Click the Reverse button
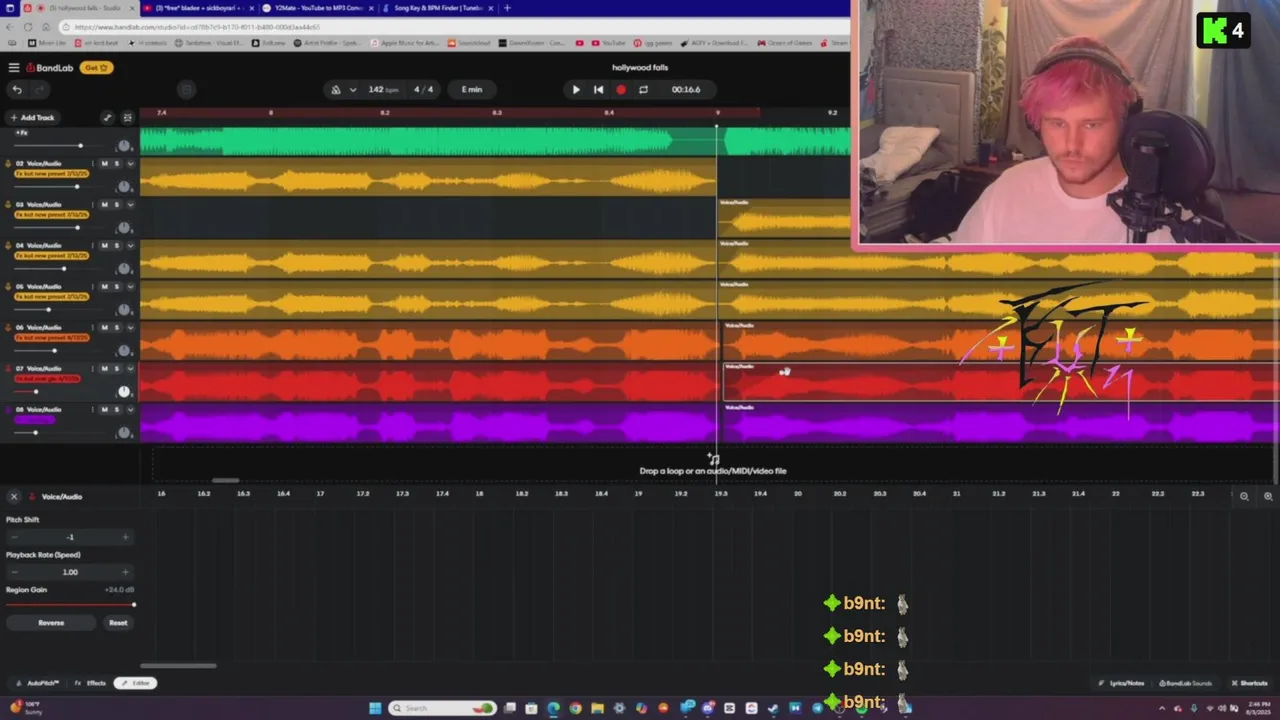1280x720 pixels. click(51, 623)
